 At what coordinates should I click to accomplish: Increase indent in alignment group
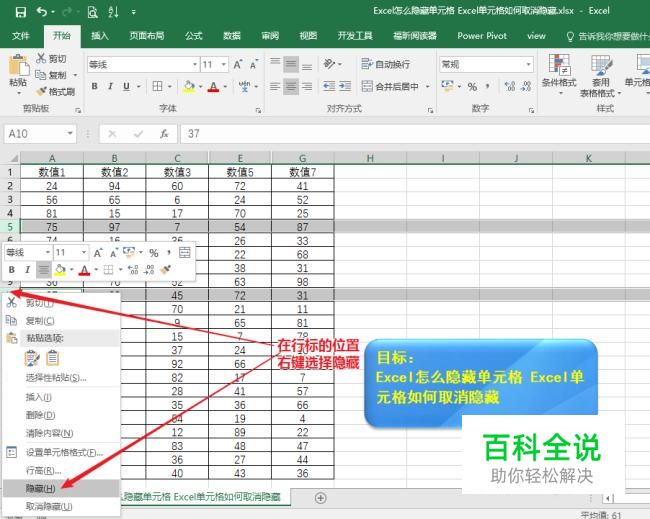345,86
